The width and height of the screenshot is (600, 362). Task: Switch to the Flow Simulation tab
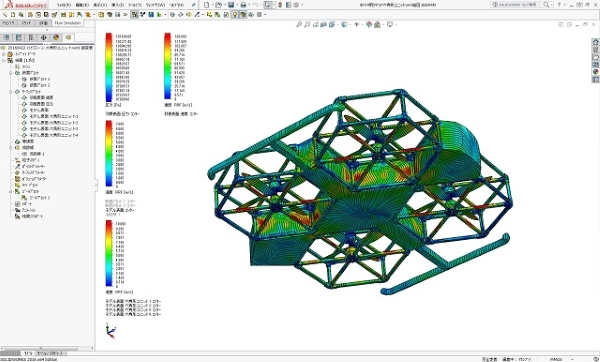tap(68, 23)
